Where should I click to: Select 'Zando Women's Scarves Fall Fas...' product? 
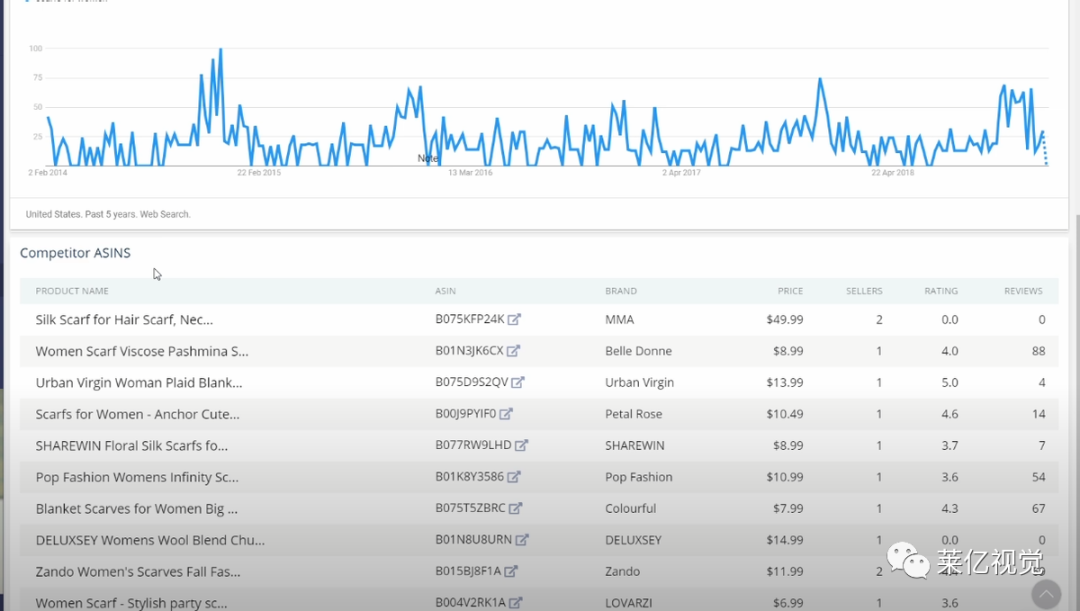click(138, 571)
